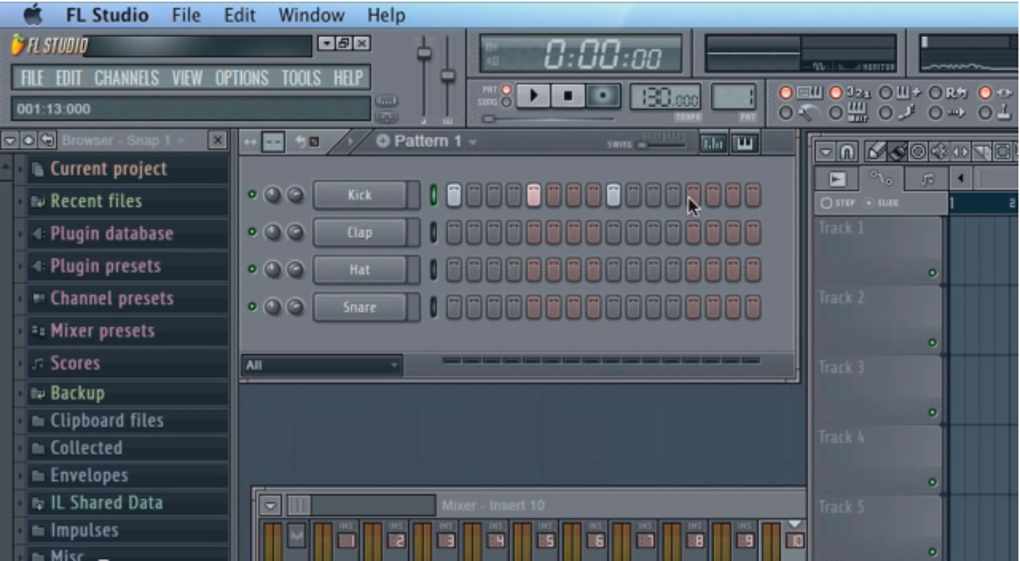
Task: Select the paint brush tool in playlist
Action: [x=896, y=152]
